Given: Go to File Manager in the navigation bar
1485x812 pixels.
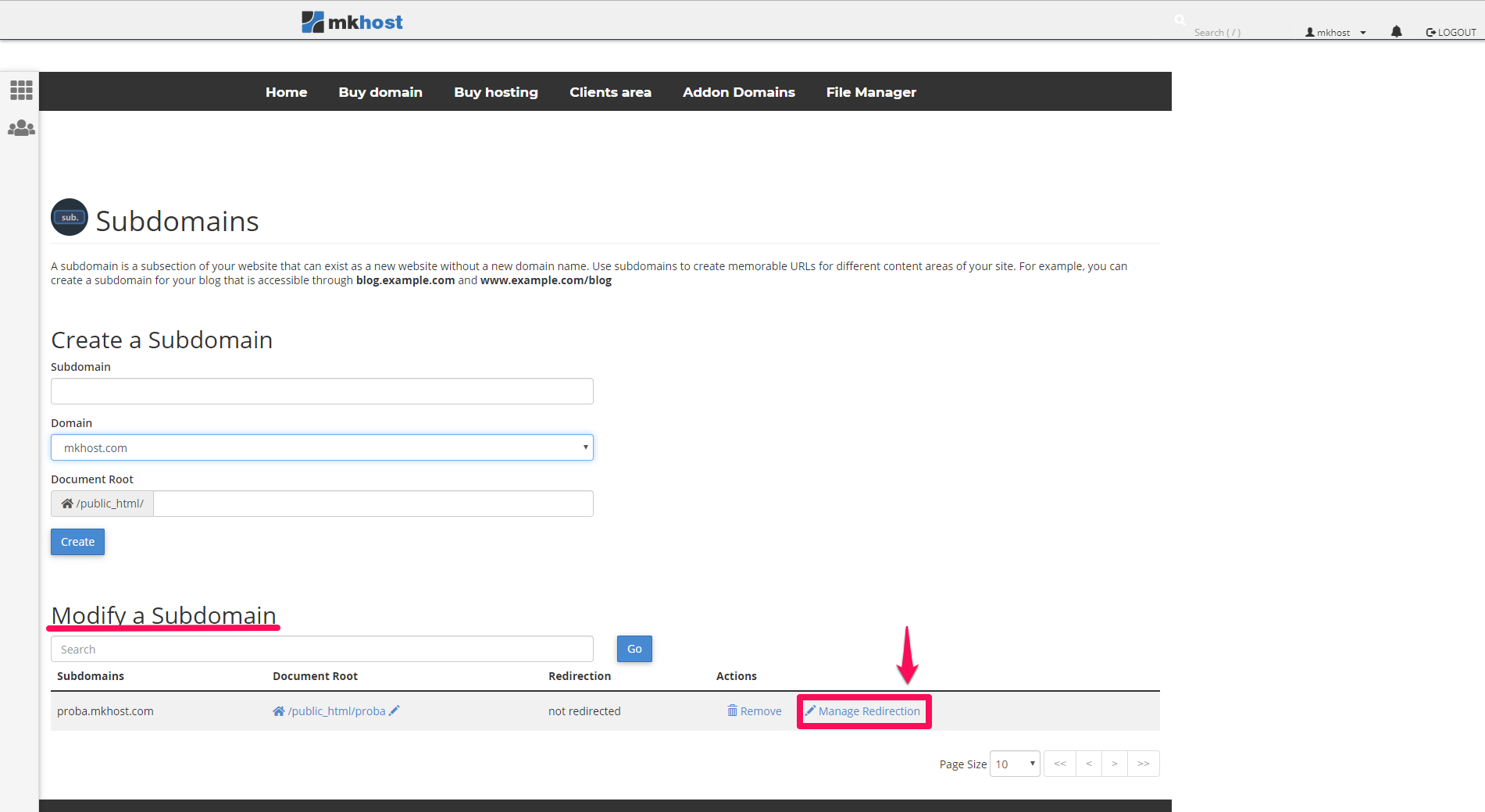Looking at the screenshot, I should 871,92.
